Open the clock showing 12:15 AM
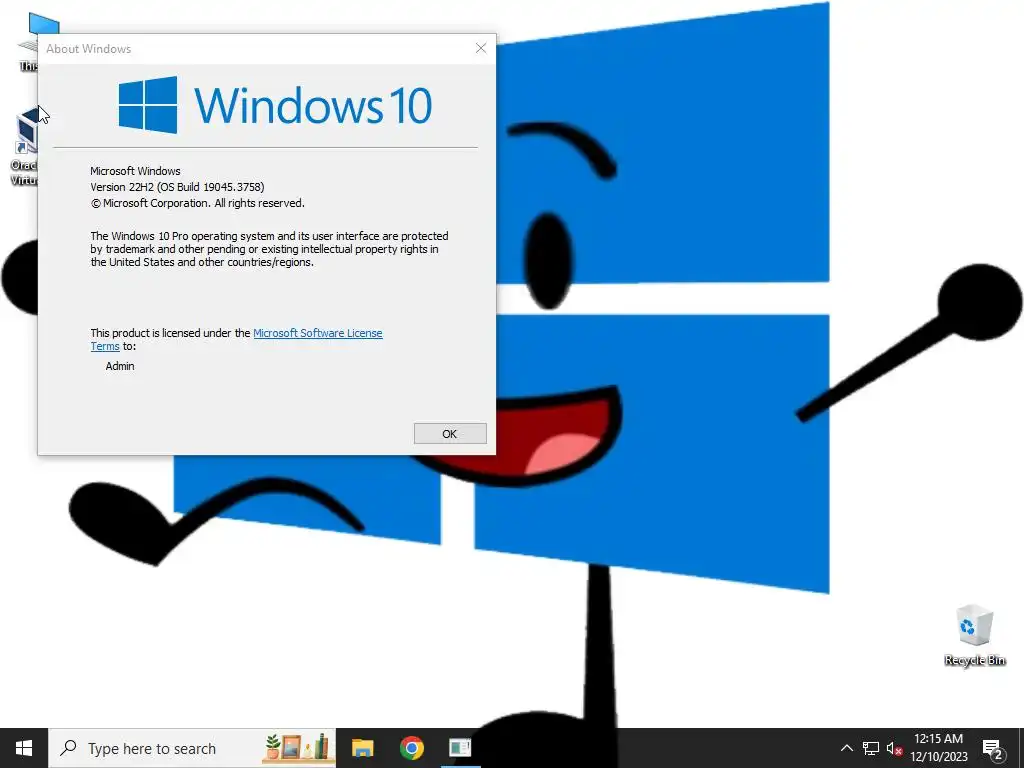This screenshot has width=1024, height=768. [x=938, y=748]
